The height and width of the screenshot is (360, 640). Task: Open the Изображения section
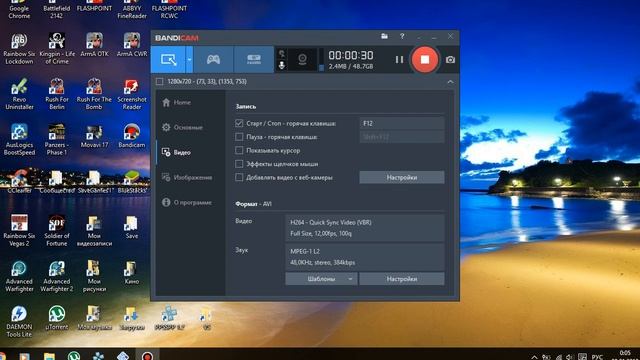tap(187, 177)
